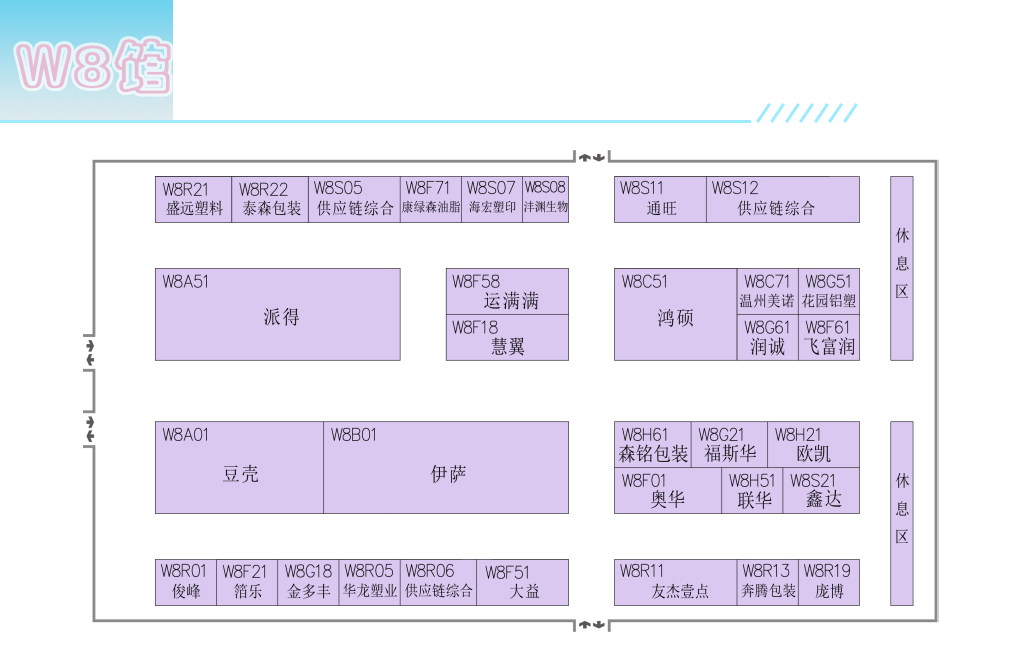Image resolution: width=1022 pixels, height=650 pixels.
Task: Click the bottom entrance arrow marker
Action: pyautogui.click(x=591, y=625)
